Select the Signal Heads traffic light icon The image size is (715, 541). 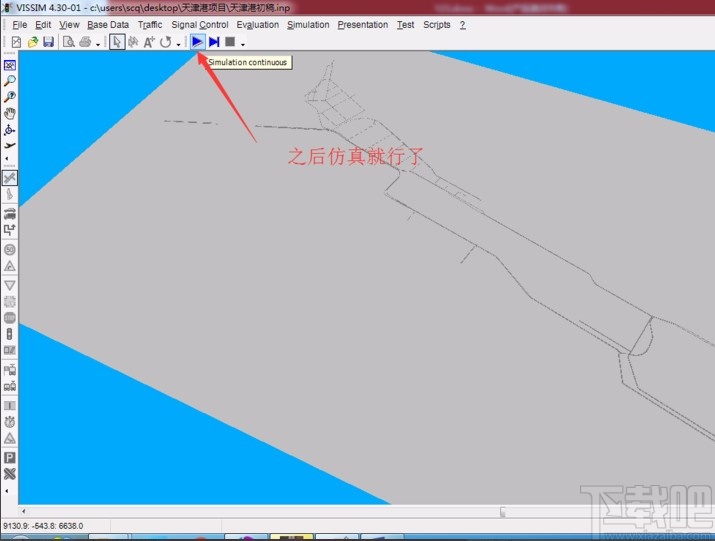click(10, 334)
